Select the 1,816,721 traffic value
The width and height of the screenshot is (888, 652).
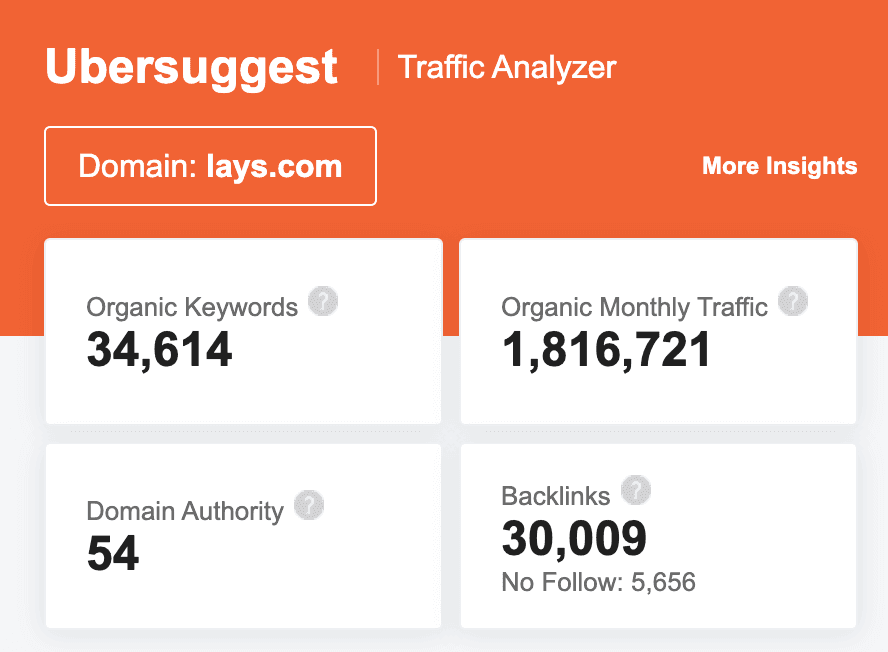coord(606,349)
